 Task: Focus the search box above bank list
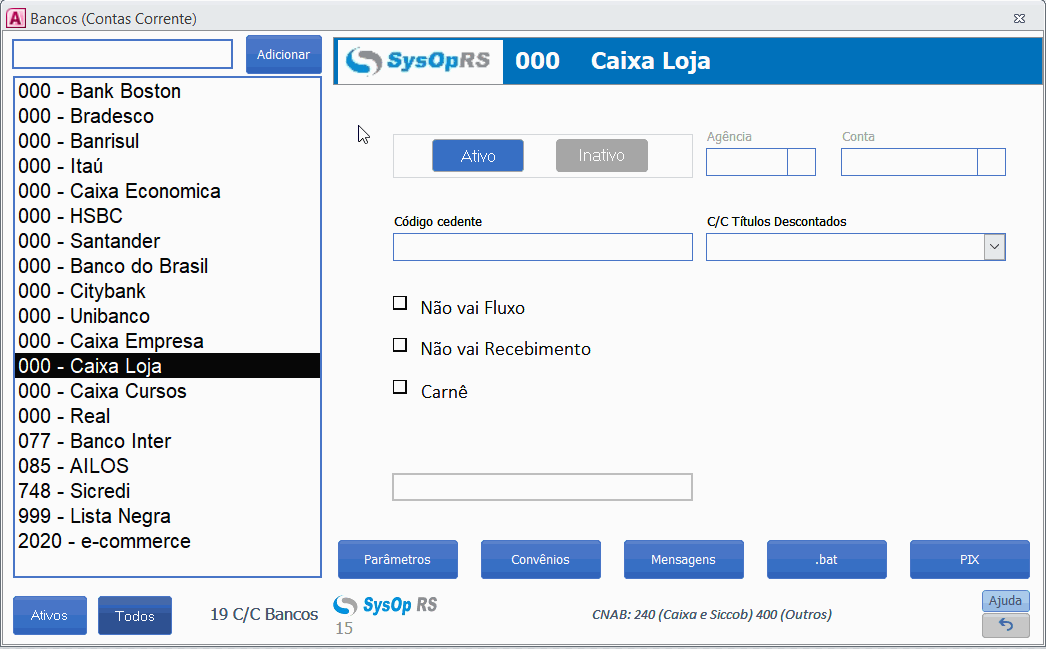123,54
